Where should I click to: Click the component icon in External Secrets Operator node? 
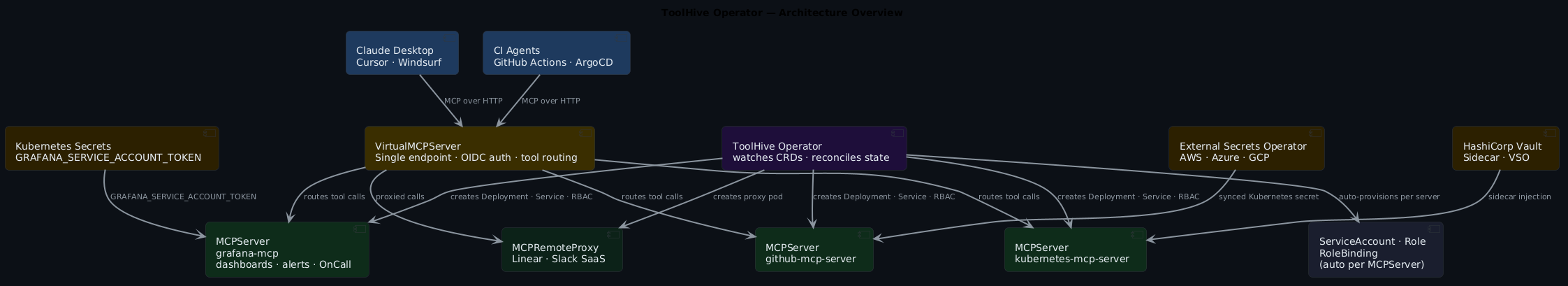click(1315, 133)
